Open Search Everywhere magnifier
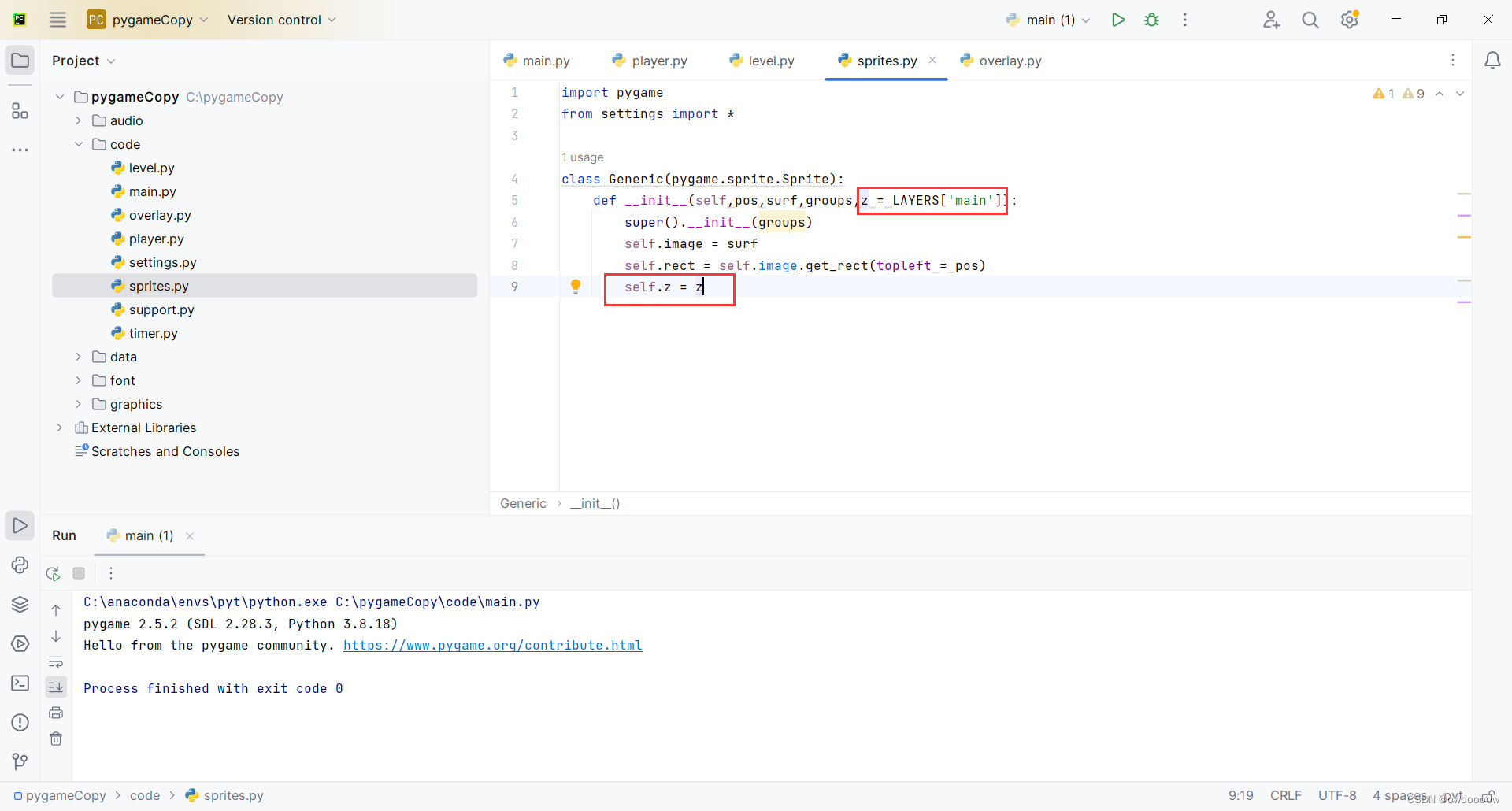Viewport: 1512px width, 811px height. coord(1310,20)
